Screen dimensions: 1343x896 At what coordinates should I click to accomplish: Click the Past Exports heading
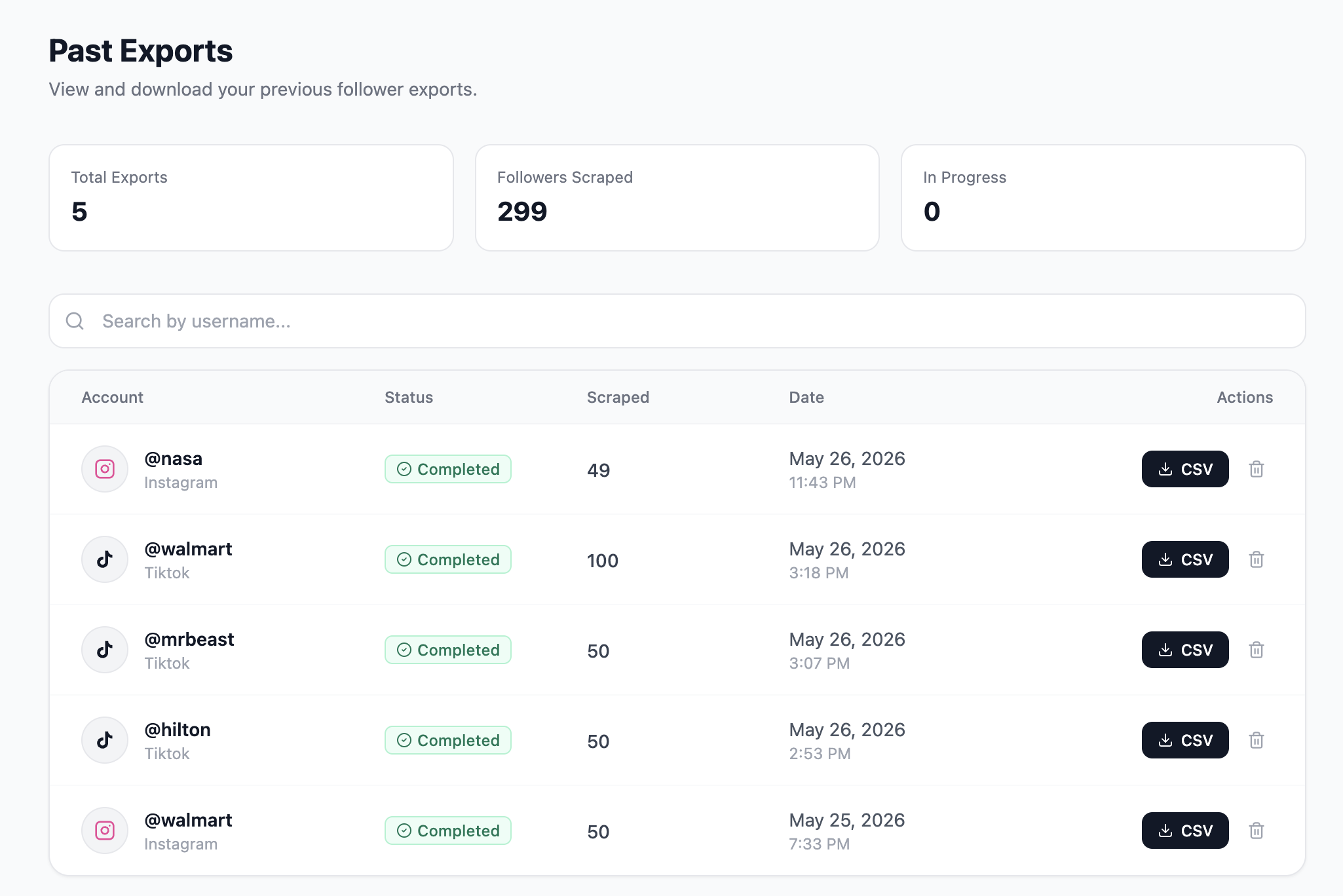[141, 51]
